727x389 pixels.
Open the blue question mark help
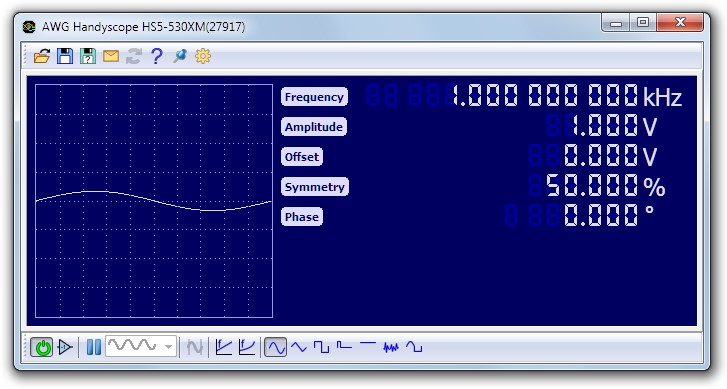click(157, 56)
